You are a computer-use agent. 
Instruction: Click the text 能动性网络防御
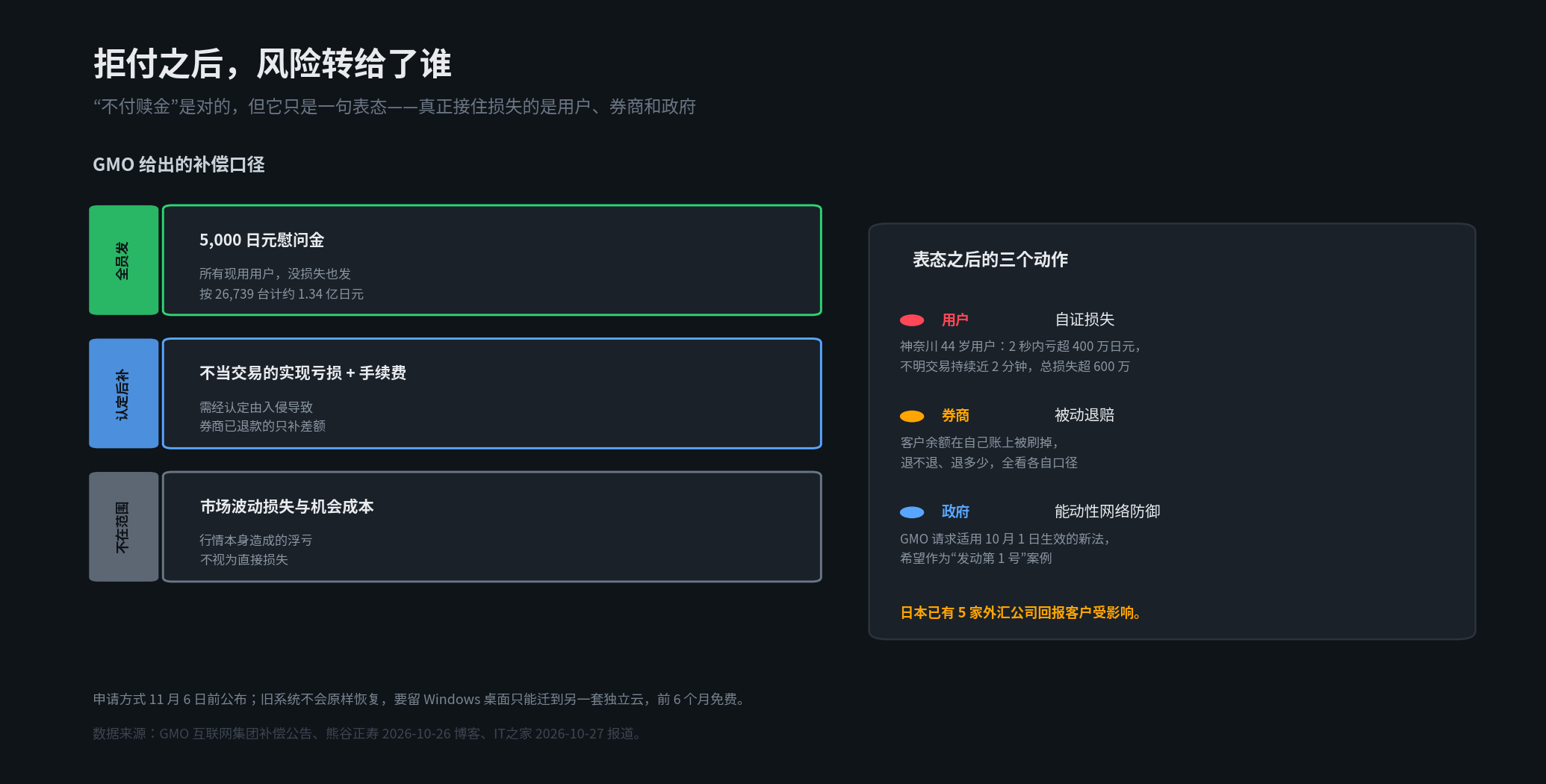[1108, 511]
